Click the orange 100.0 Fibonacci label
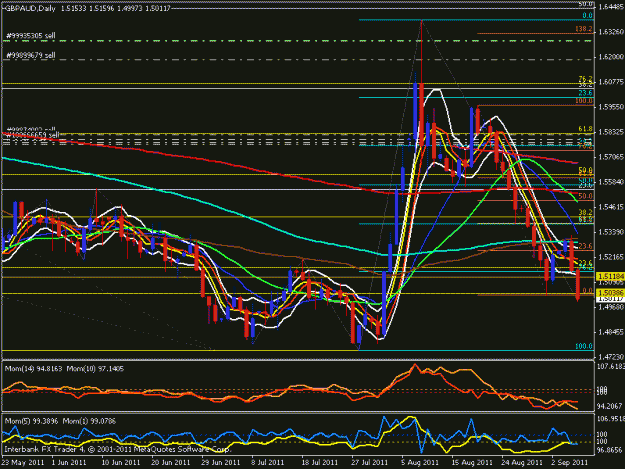Screen dimensions: 625x469 [584, 101]
